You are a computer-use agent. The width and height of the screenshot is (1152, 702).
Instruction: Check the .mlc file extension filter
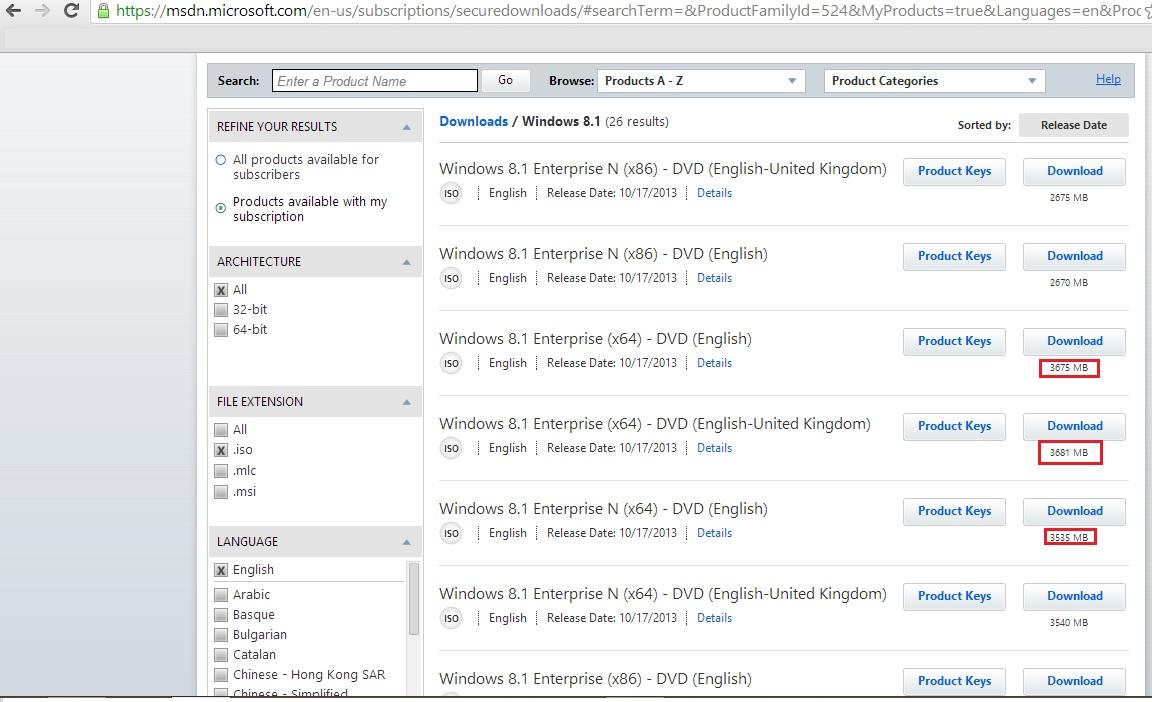(x=220, y=471)
